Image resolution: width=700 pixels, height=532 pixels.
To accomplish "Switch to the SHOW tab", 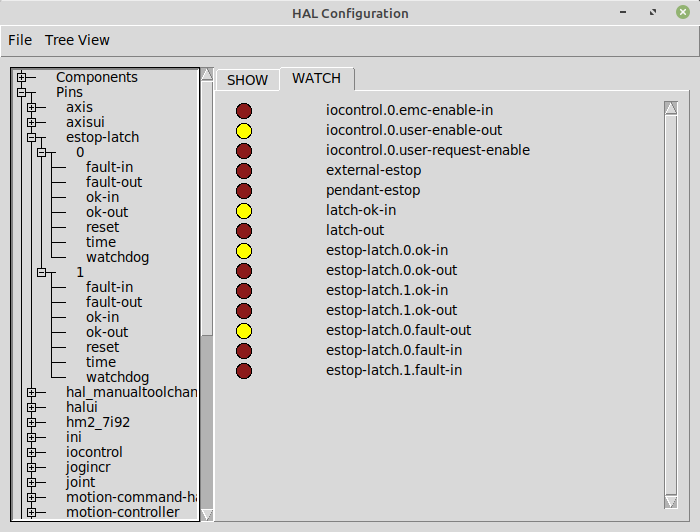I will 247,80.
